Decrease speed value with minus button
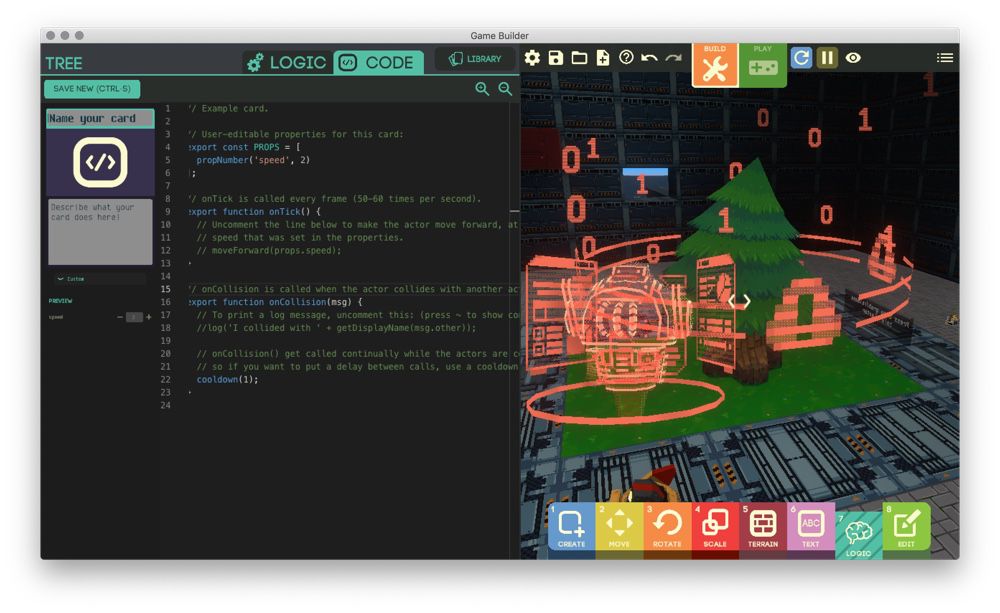 [x=120, y=317]
